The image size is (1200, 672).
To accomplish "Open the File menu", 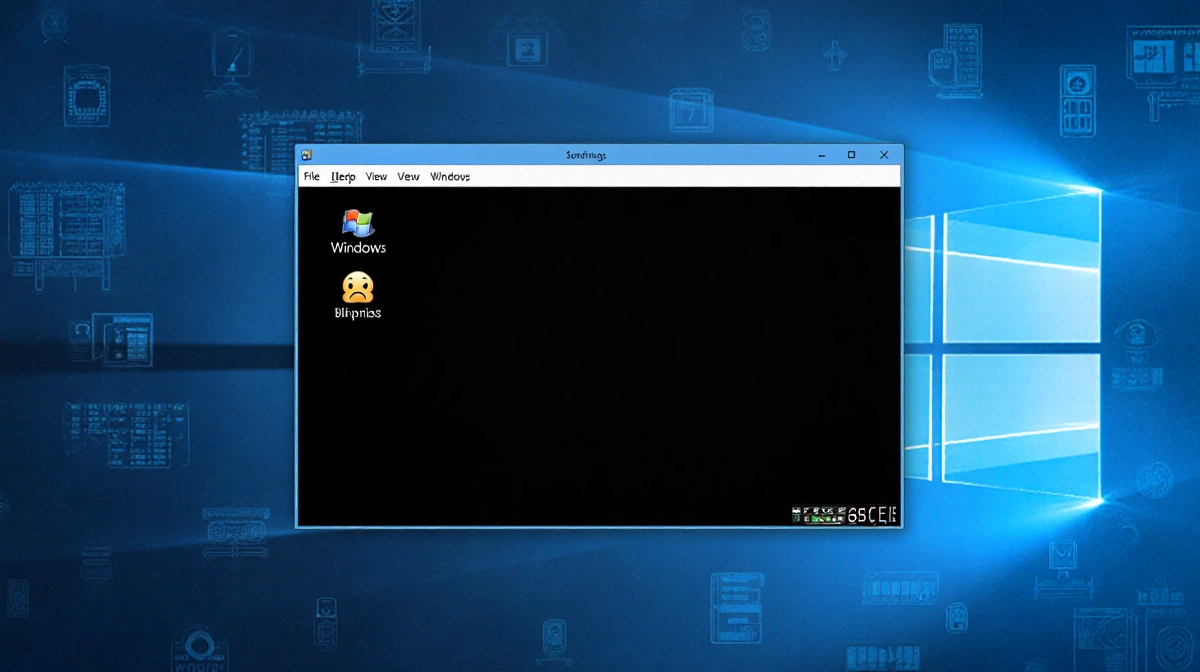I will pyautogui.click(x=312, y=177).
